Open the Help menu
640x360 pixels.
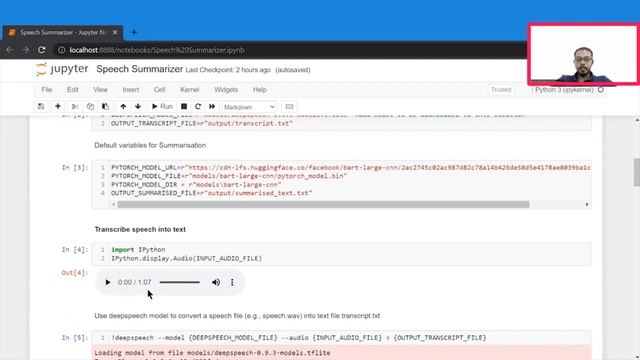pyautogui.click(x=259, y=90)
